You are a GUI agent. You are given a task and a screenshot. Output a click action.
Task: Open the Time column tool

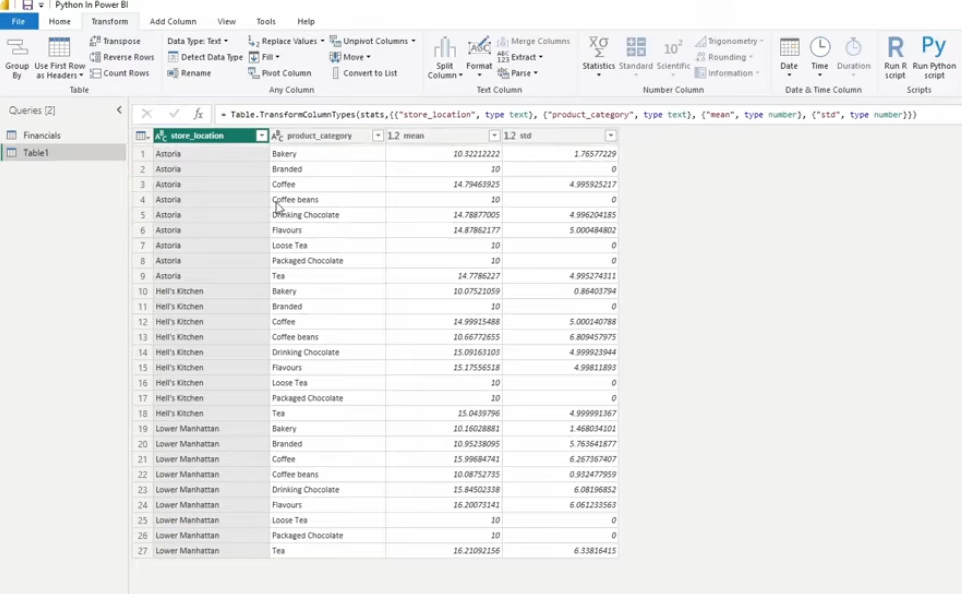pos(820,58)
